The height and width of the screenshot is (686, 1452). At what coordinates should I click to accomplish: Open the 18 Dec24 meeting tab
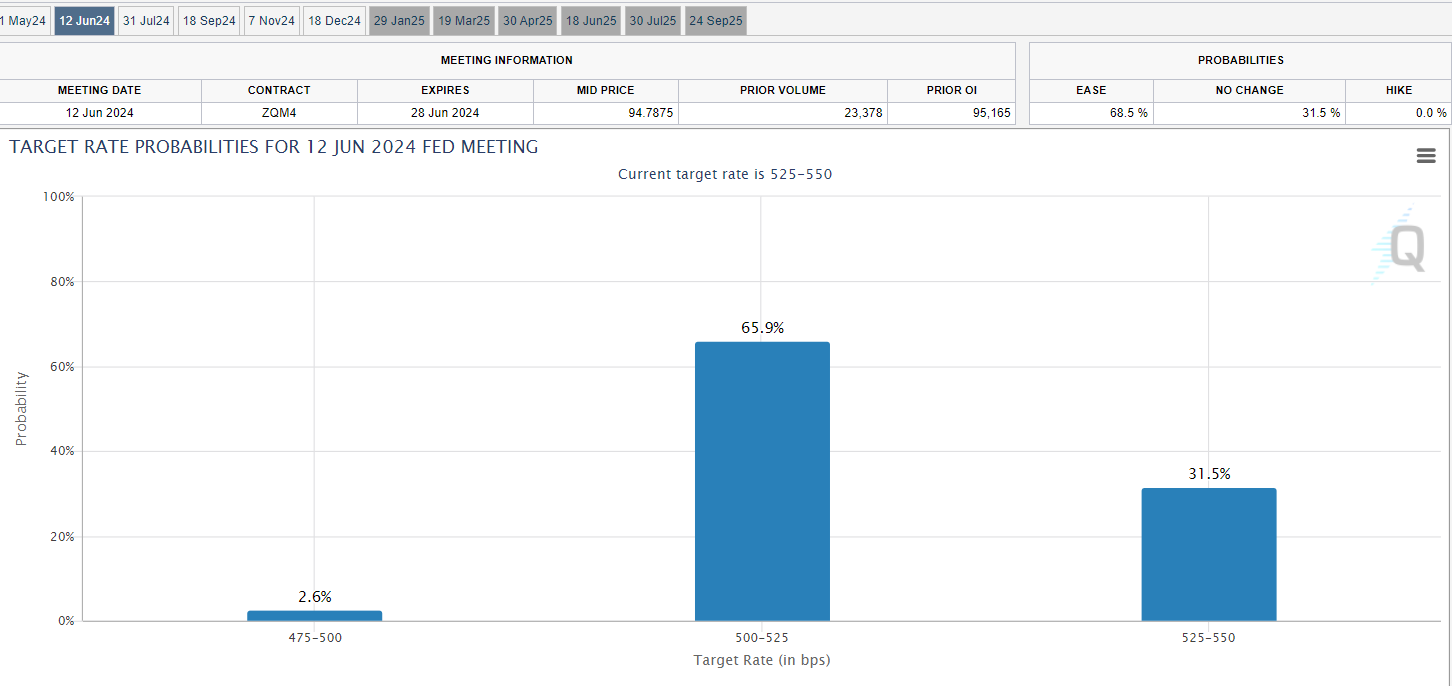pos(334,21)
